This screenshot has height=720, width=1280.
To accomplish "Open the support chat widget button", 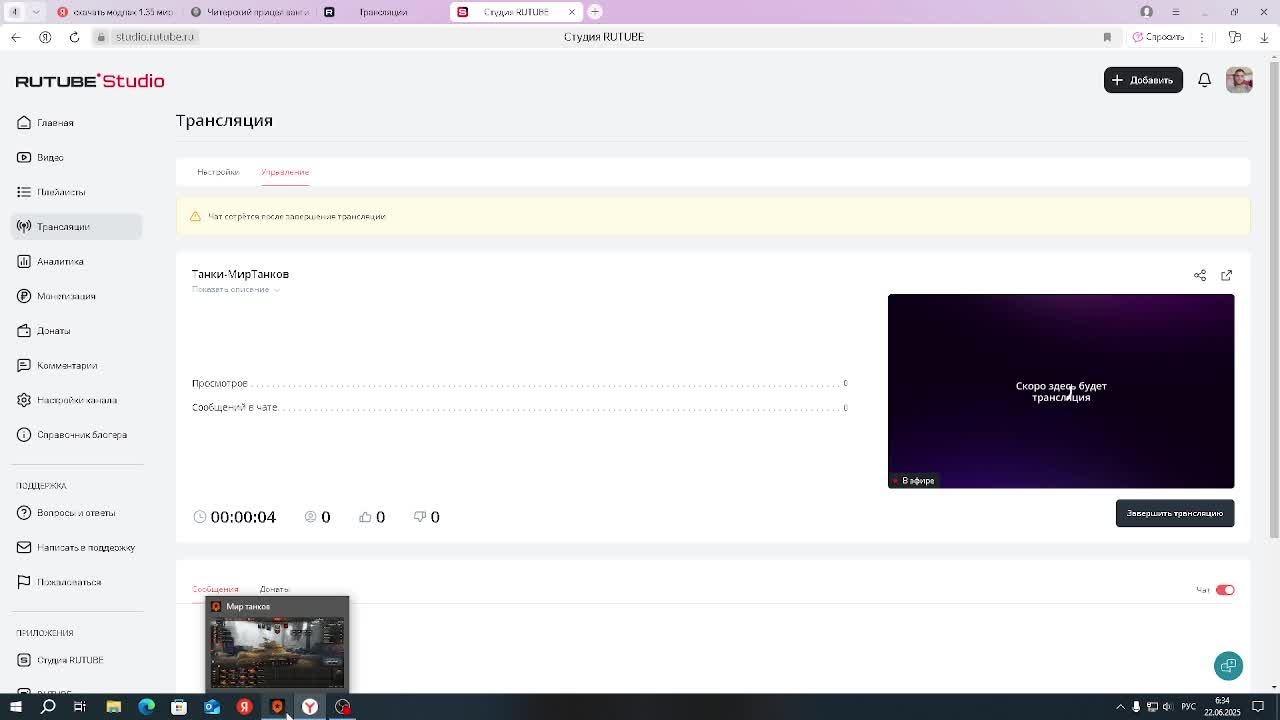I will click(1228, 666).
